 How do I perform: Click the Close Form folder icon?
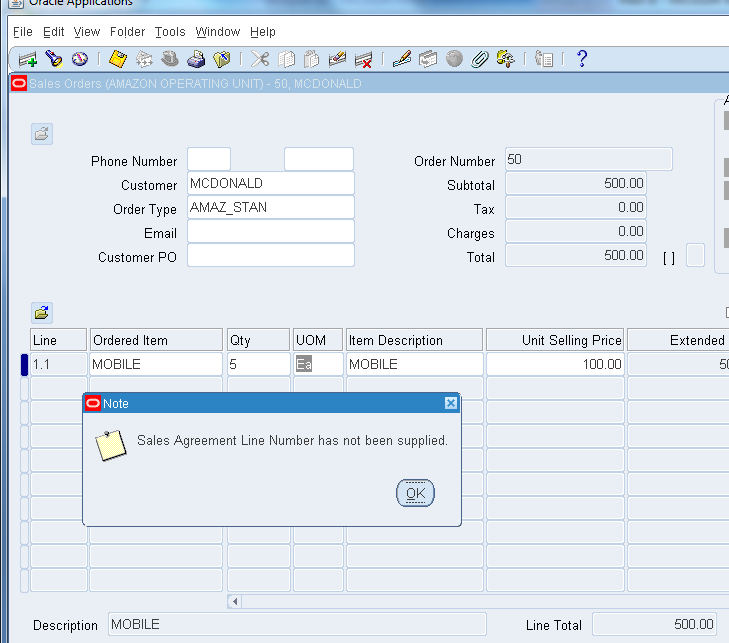222,59
